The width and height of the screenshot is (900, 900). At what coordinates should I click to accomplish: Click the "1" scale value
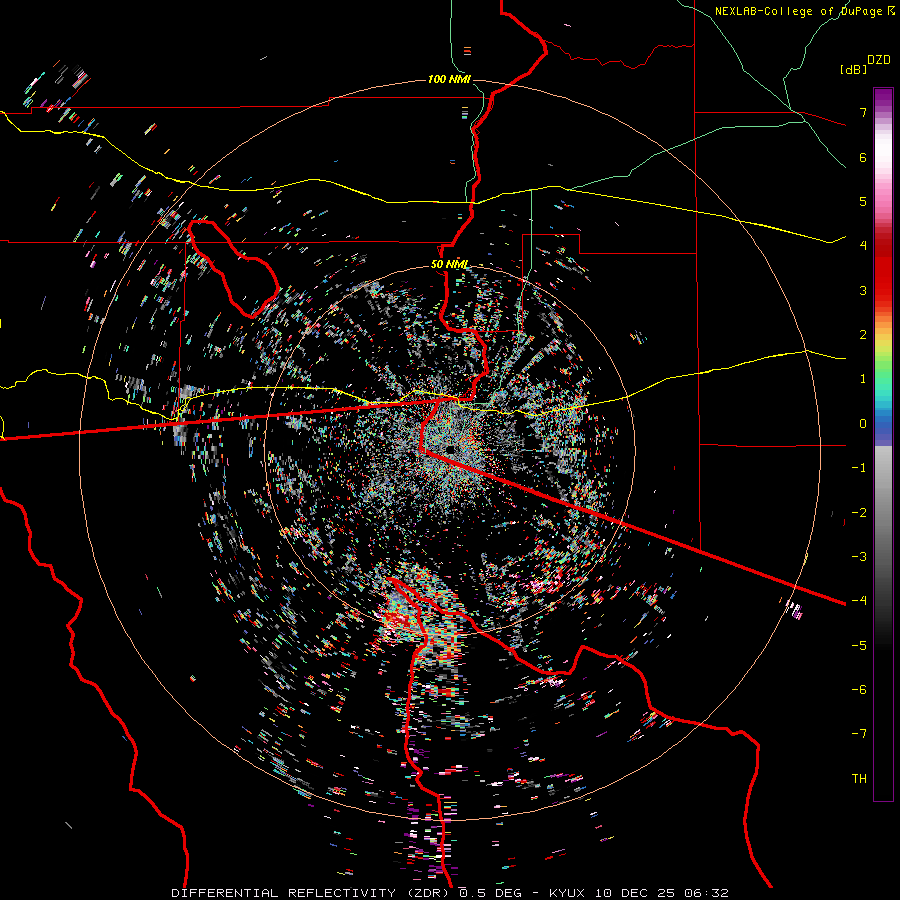point(863,379)
